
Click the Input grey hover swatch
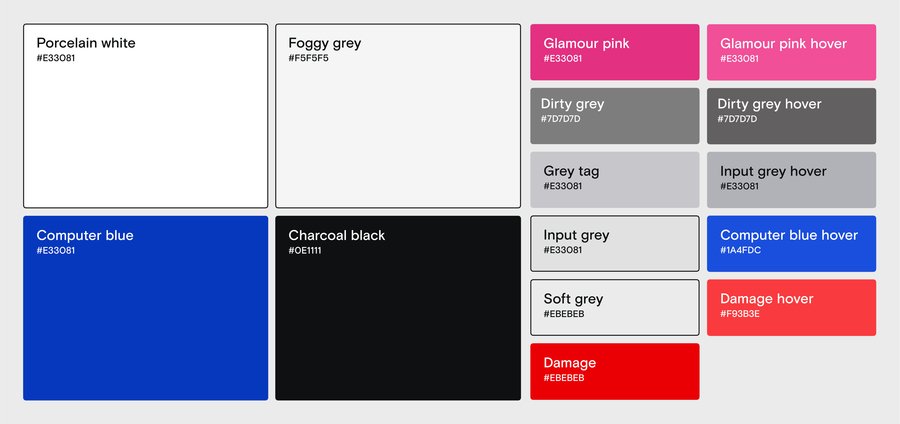[791, 180]
